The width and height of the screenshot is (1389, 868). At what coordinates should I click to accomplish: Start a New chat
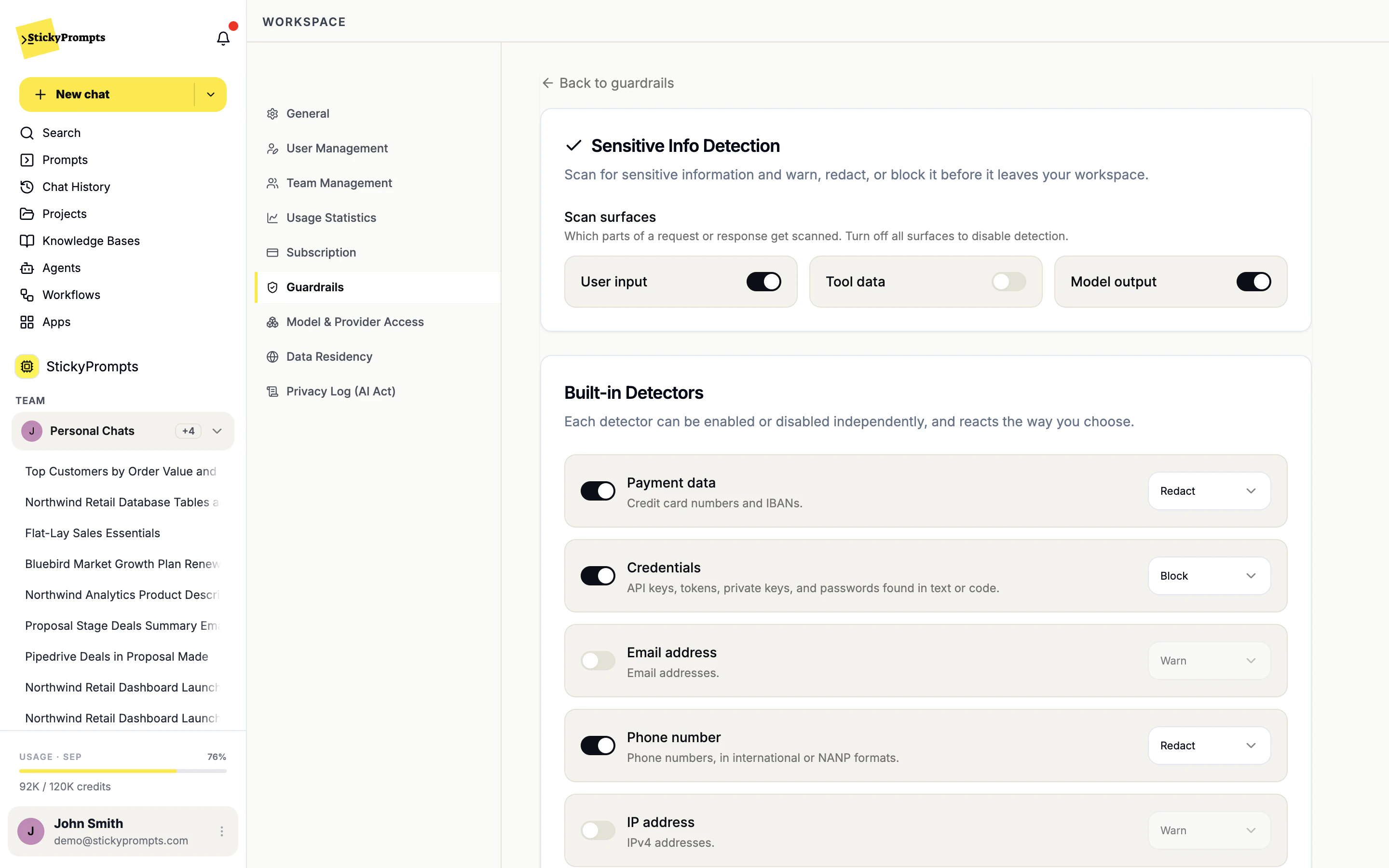tap(107, 95)
